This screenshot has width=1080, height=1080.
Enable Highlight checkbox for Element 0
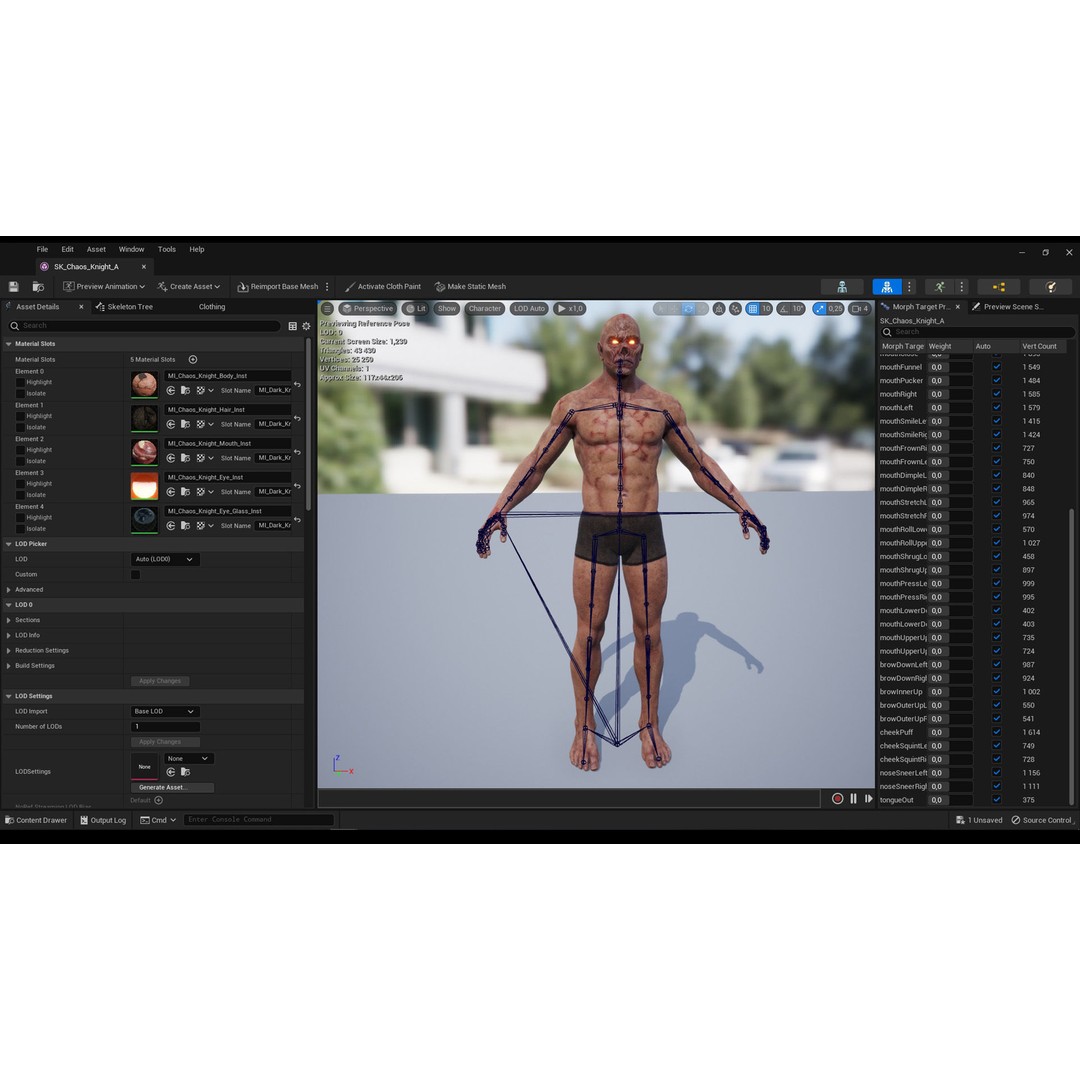click(20, 382)
